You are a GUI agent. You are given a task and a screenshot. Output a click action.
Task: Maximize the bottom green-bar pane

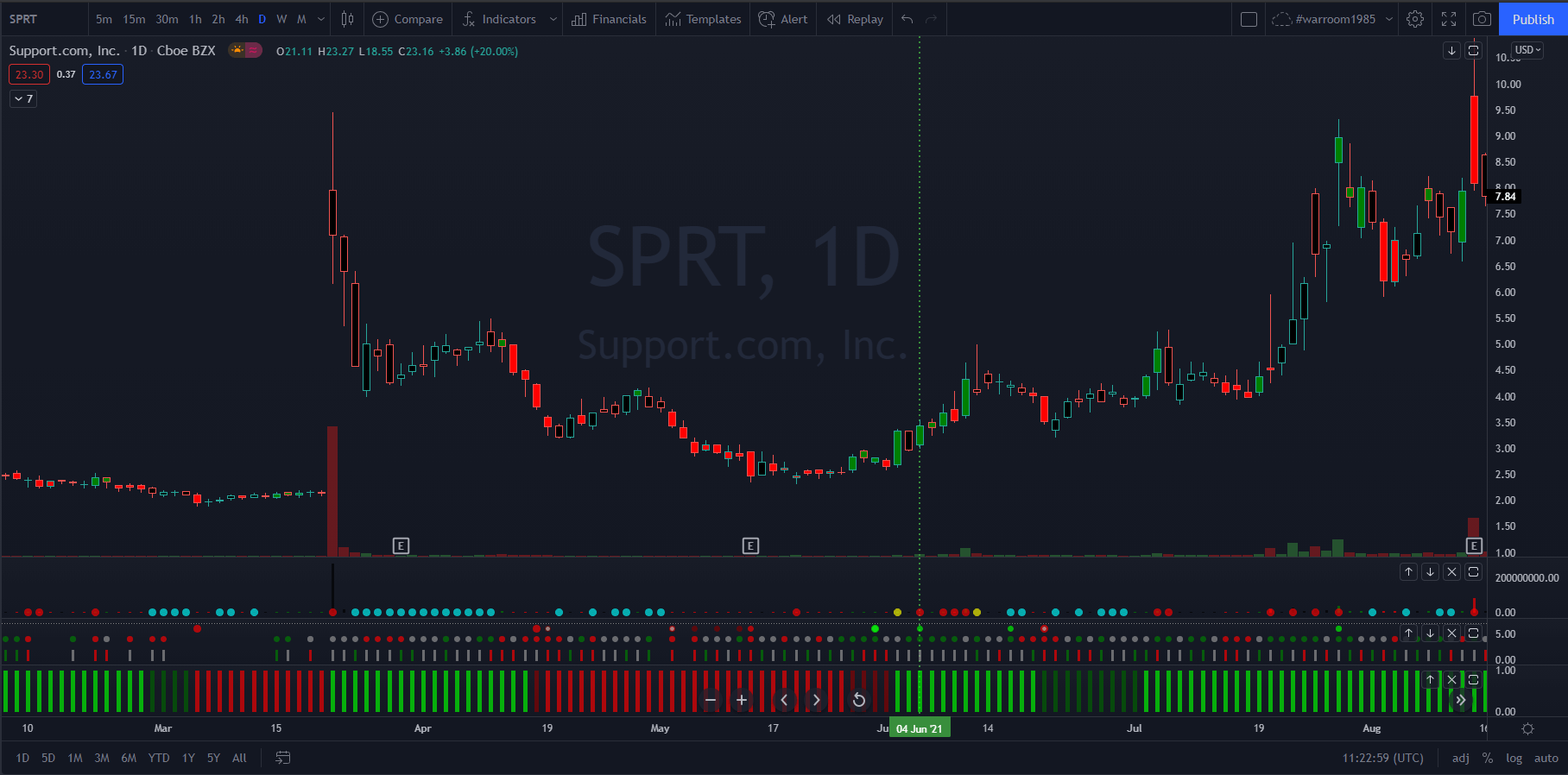click(x=1474, y=680)
